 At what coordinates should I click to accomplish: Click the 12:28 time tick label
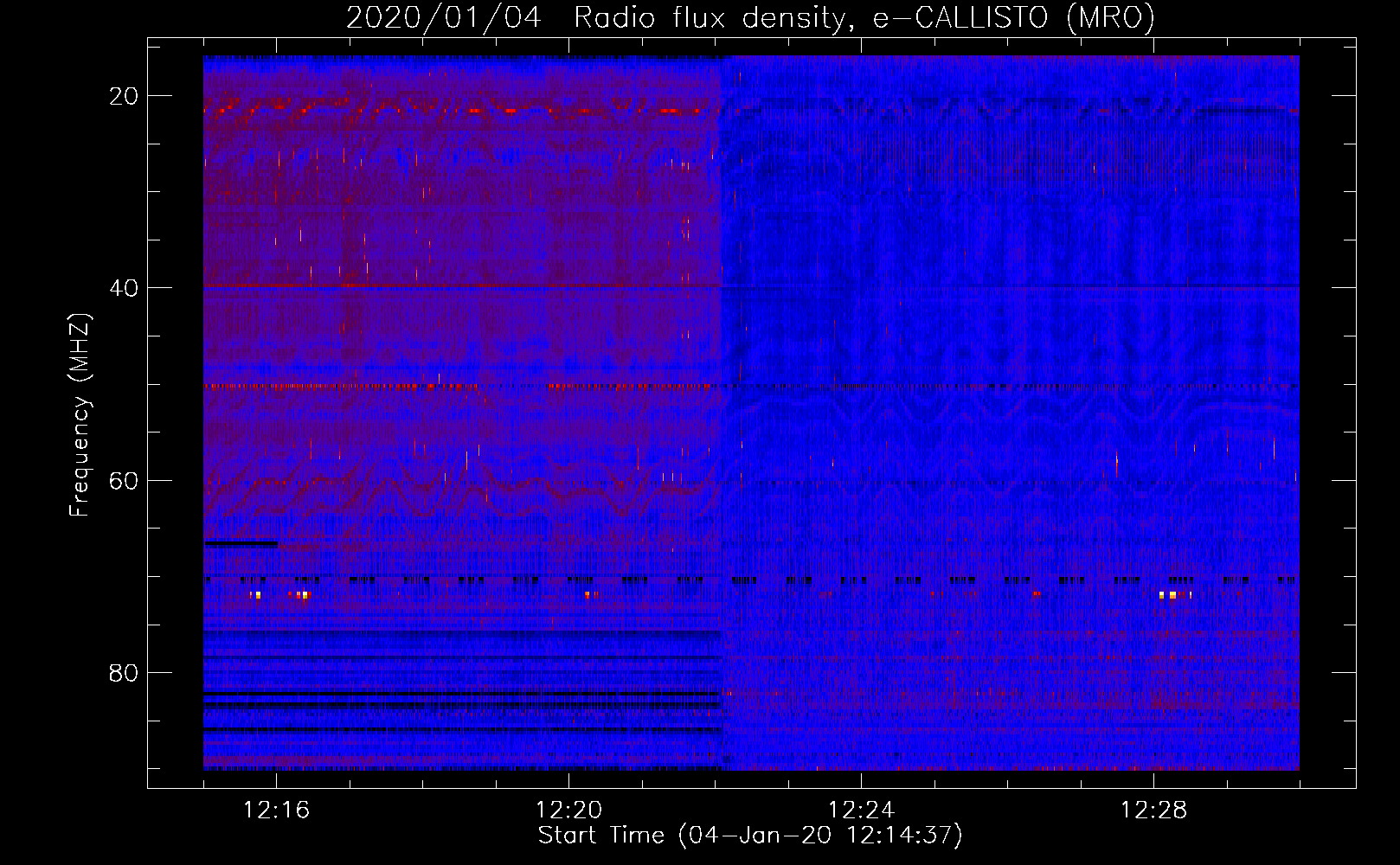click(x=1153, y=811)
